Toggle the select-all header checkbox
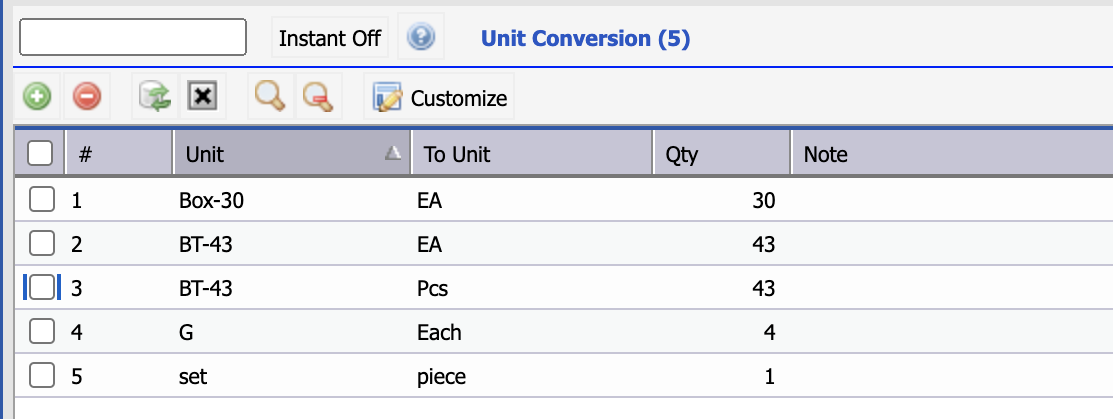This screenshot has height=419, width=1113. (40, 153)
